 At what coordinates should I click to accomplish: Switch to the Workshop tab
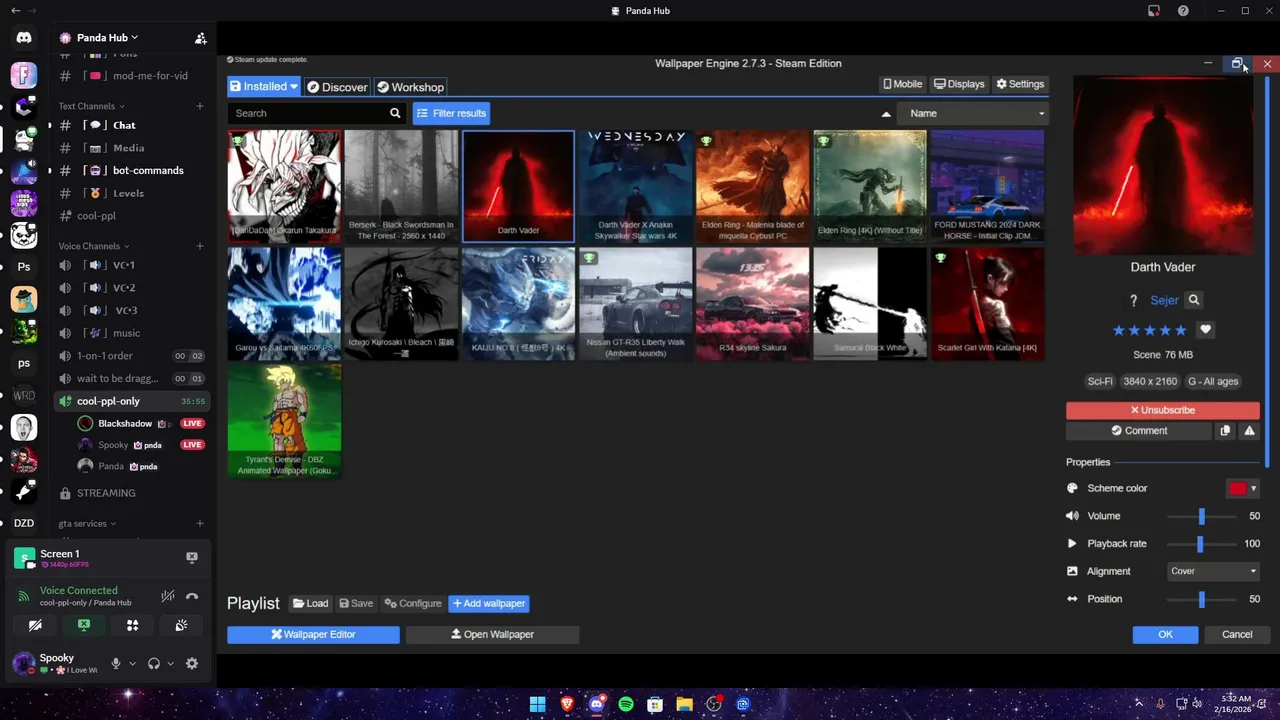coord(410,87)
